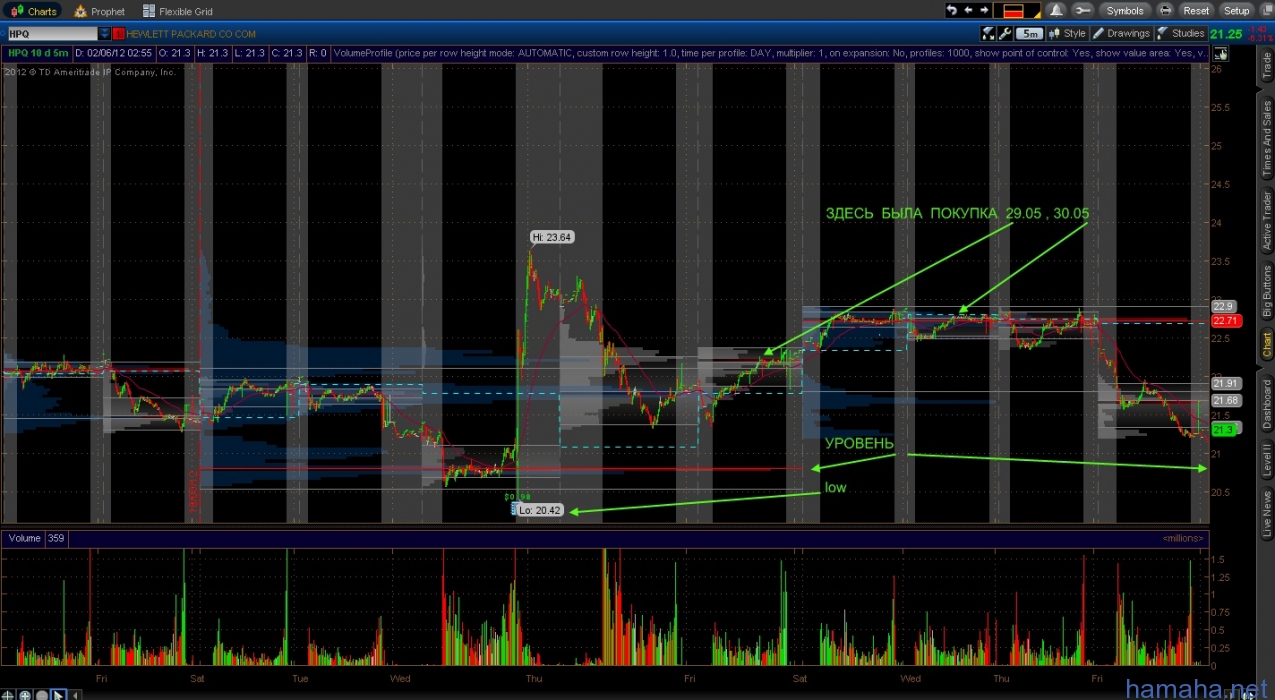Click the undo arrow icon in top toolbar
Viewport: 1275px width, 700px height.
point(952,10)
